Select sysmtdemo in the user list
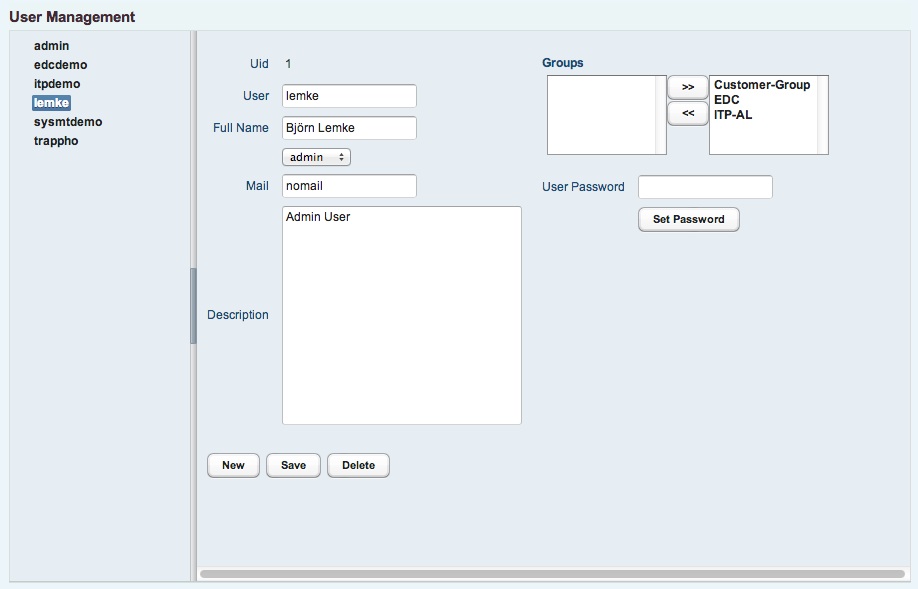 [68, 122]
